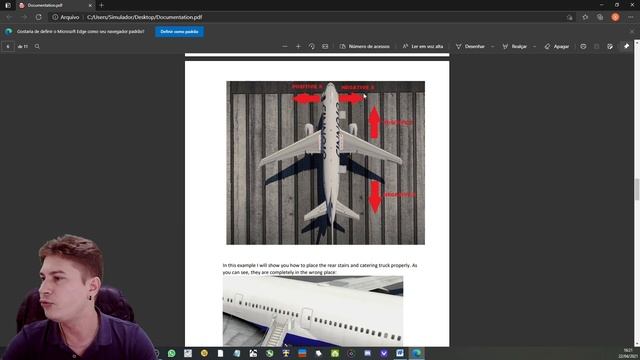Viewport: 640px width, 360px height.
Task: Click paragraph starting 'In this example I will show'
Action: pos(320,269)
